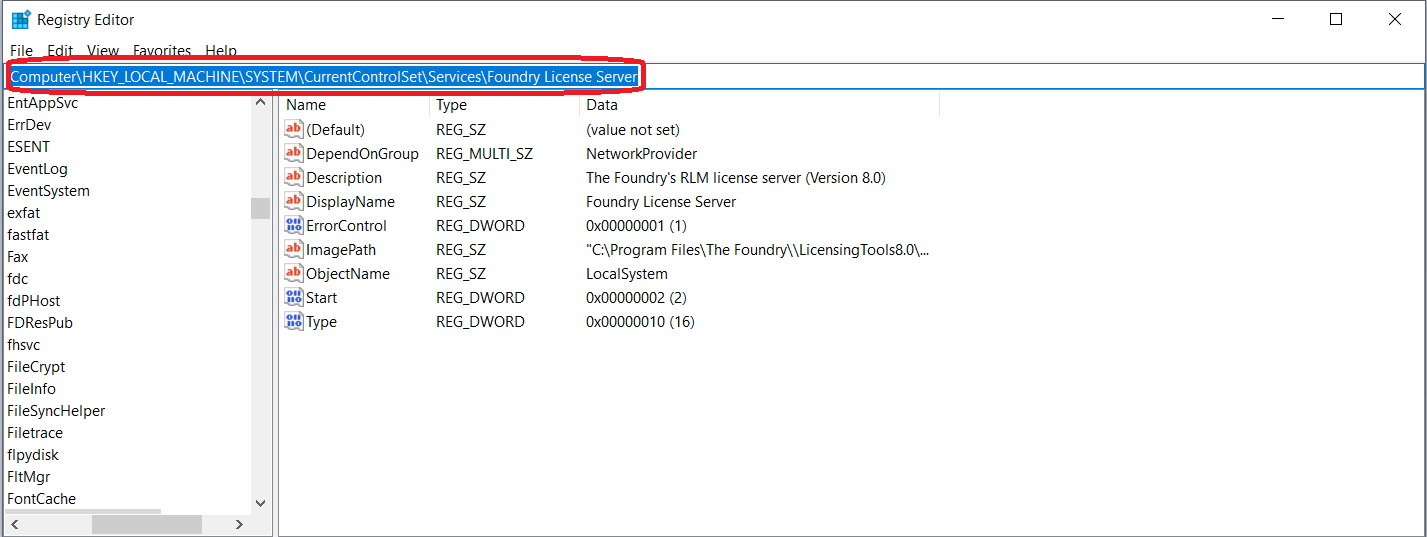
Task: Select the ObjectName value string icon
Action: coord(293,273)
